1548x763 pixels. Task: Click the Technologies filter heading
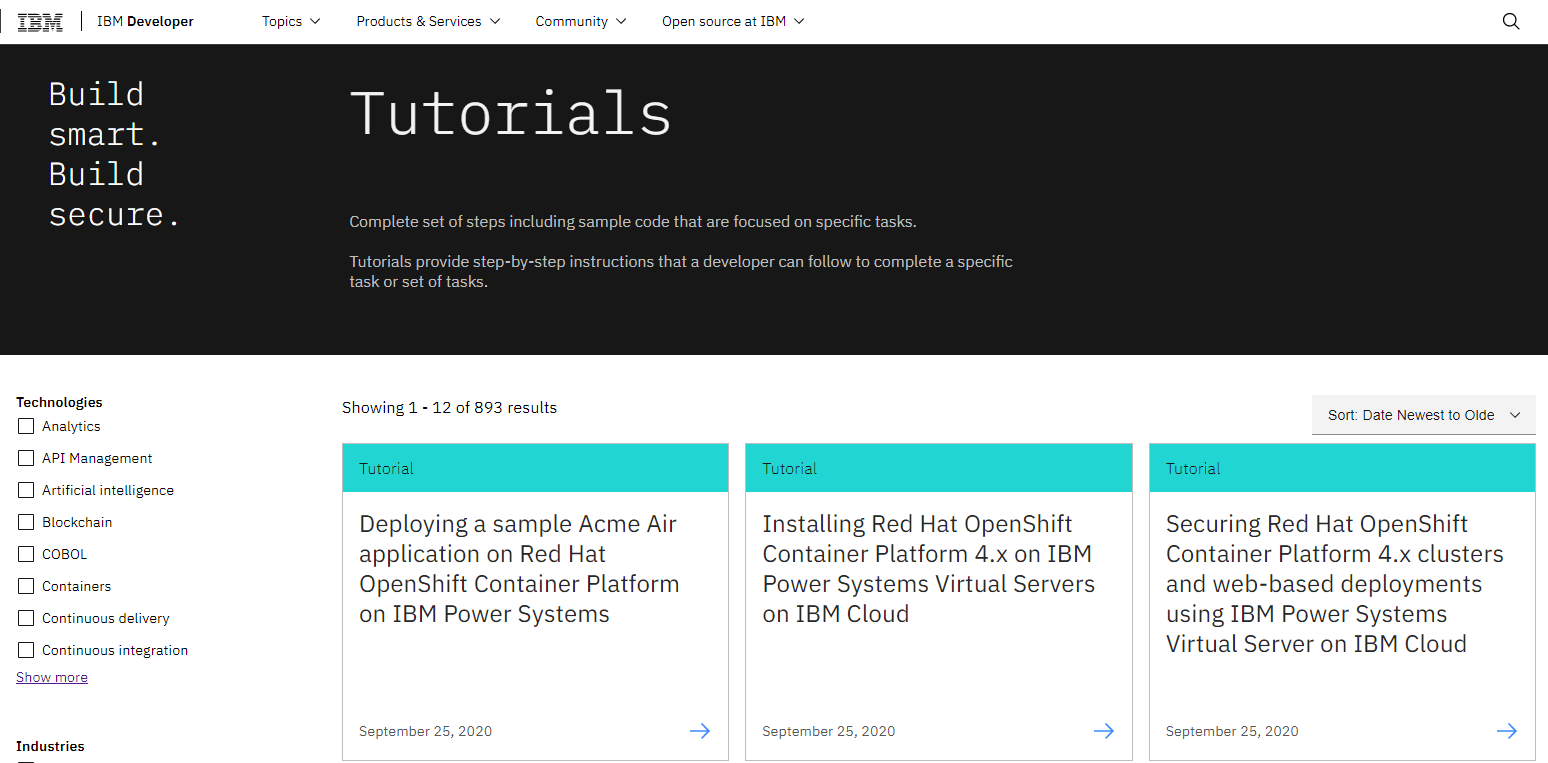pos(59,402)
